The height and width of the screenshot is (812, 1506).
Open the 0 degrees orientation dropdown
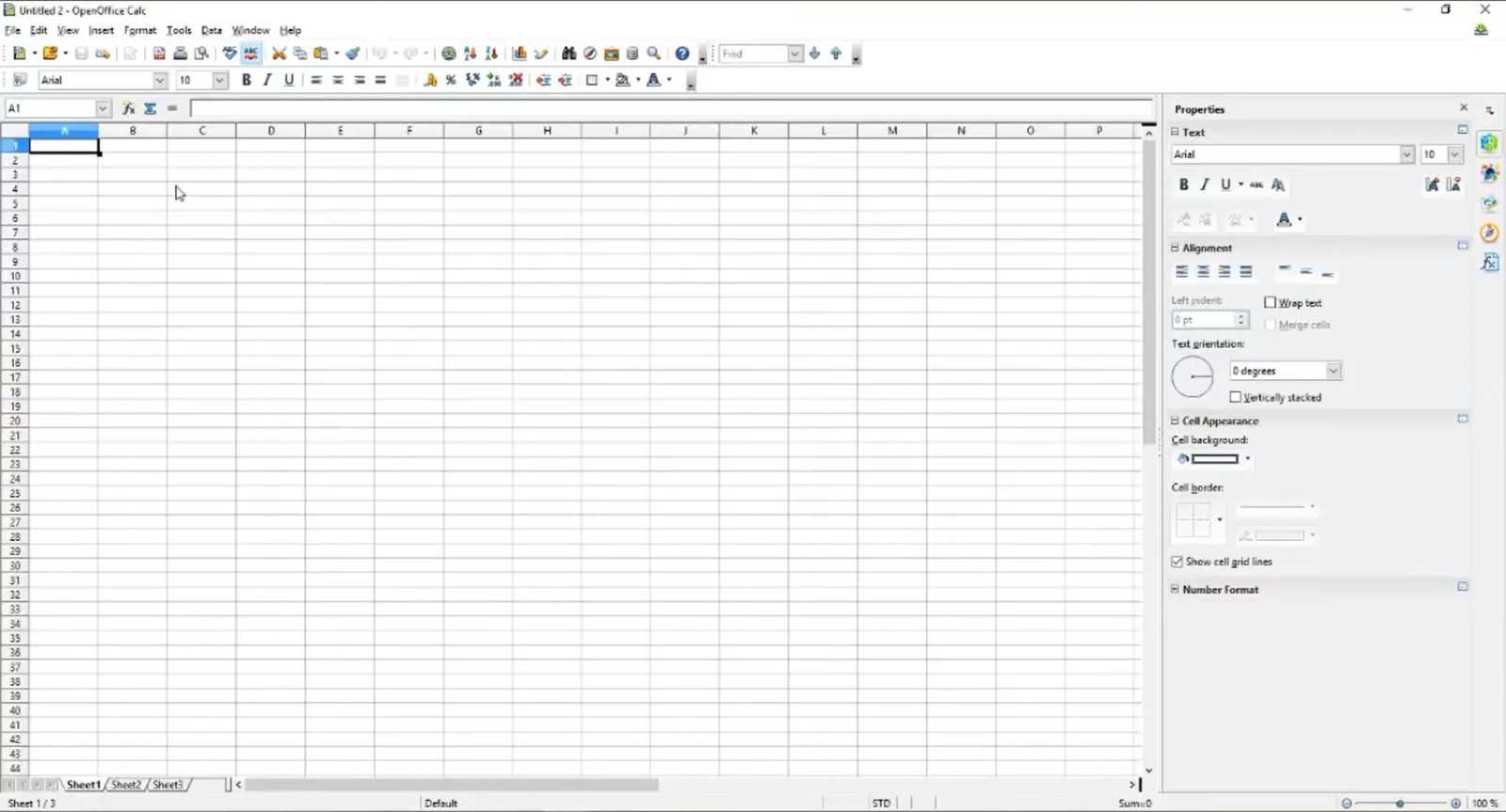1333,371
